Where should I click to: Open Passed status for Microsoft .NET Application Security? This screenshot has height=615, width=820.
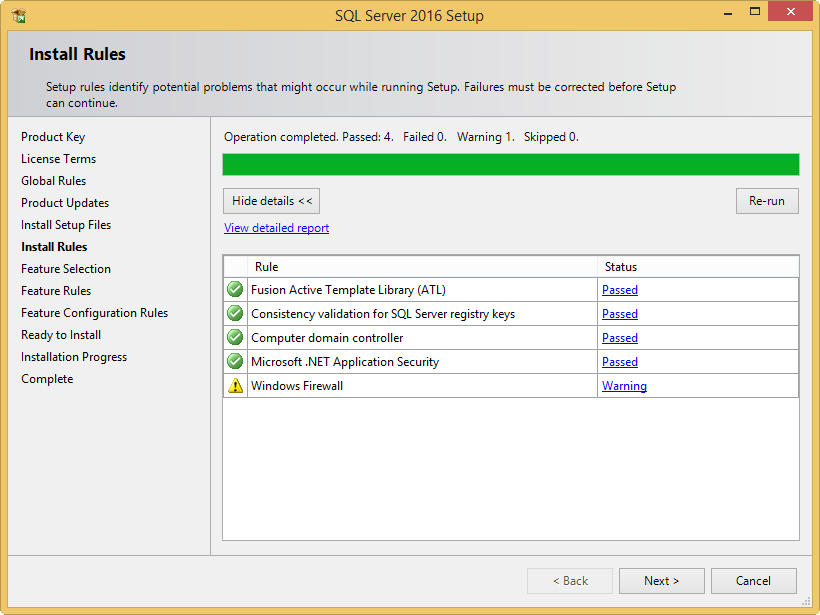point(620,362)
